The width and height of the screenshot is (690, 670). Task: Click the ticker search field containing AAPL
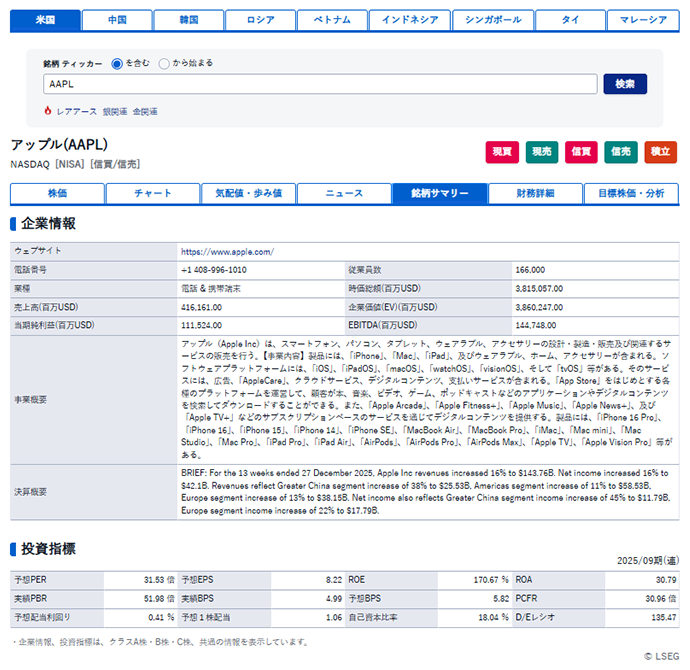click(x=320, y=84)
